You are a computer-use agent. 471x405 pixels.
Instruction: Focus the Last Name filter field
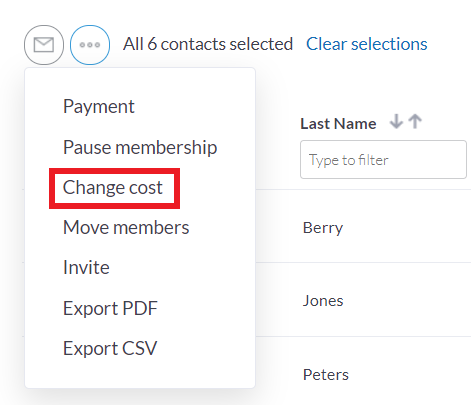click(383, 160)
